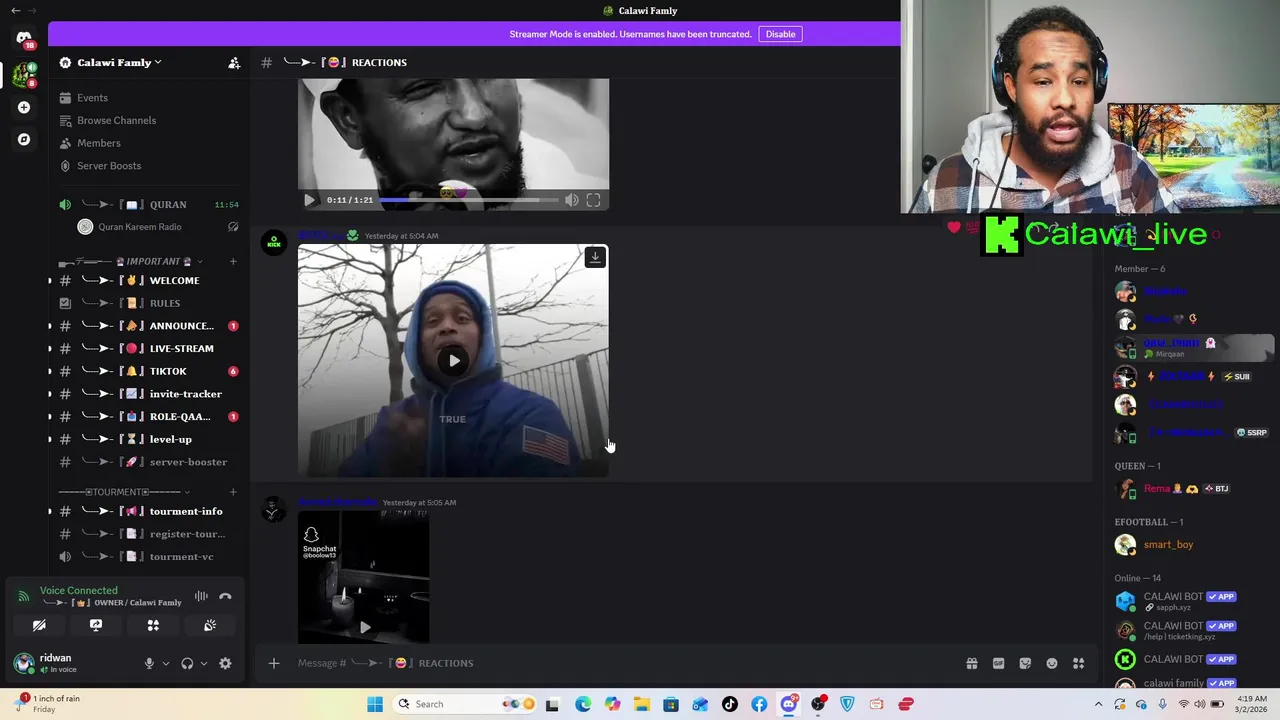The image size is (1280, 720).
Task: Play the Snapchat candle video
Action: 365,627
